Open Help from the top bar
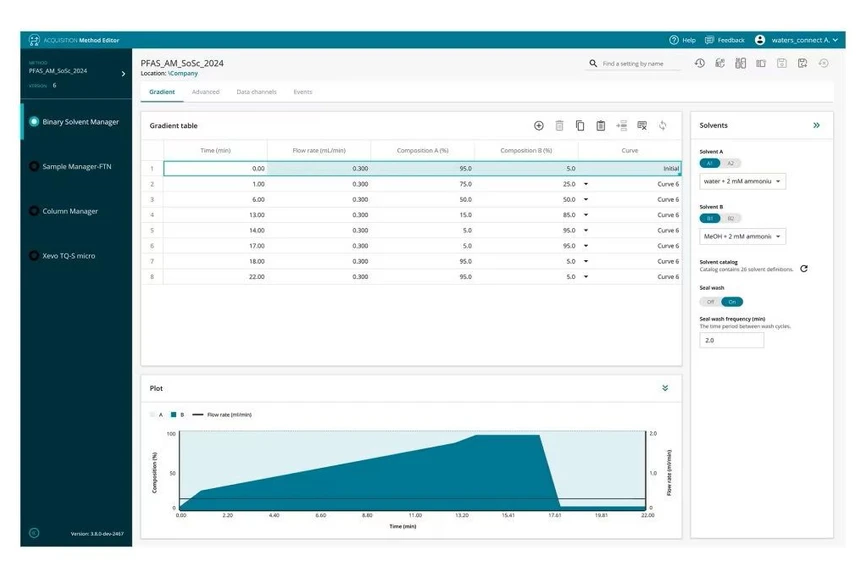867x578 pixels. [681, 40]
